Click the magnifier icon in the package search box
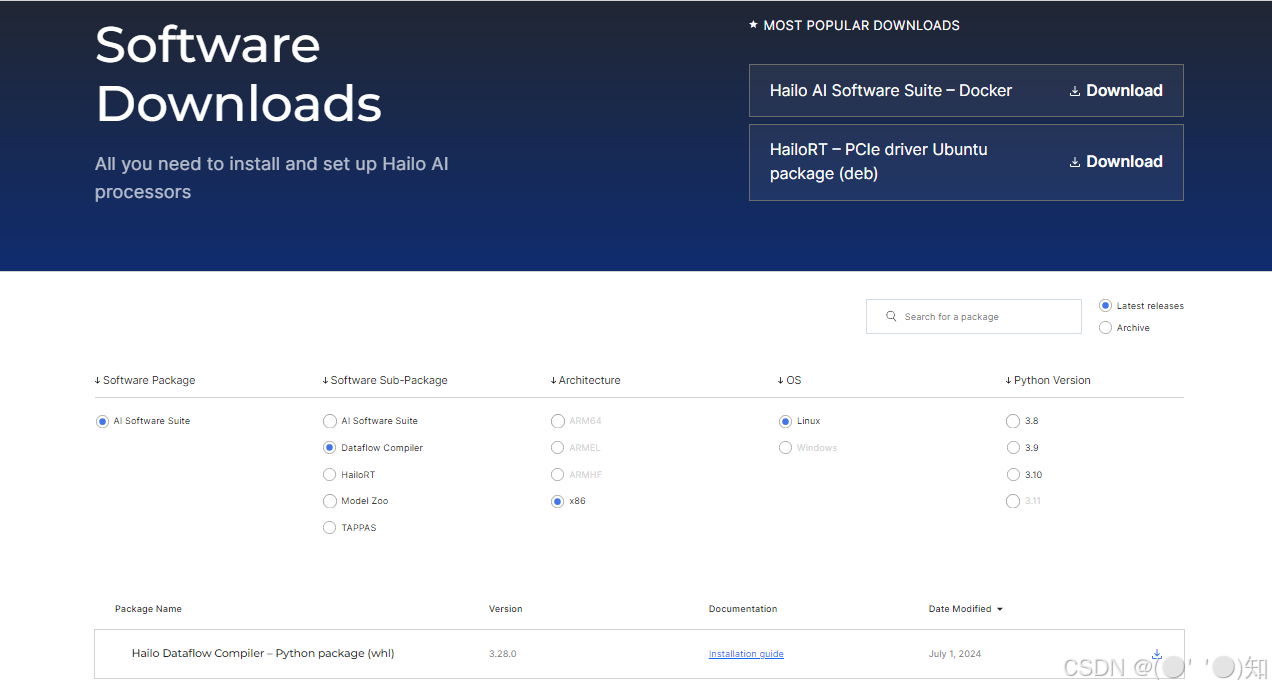This screenshot has width=1272, height=689. (891, 317)
